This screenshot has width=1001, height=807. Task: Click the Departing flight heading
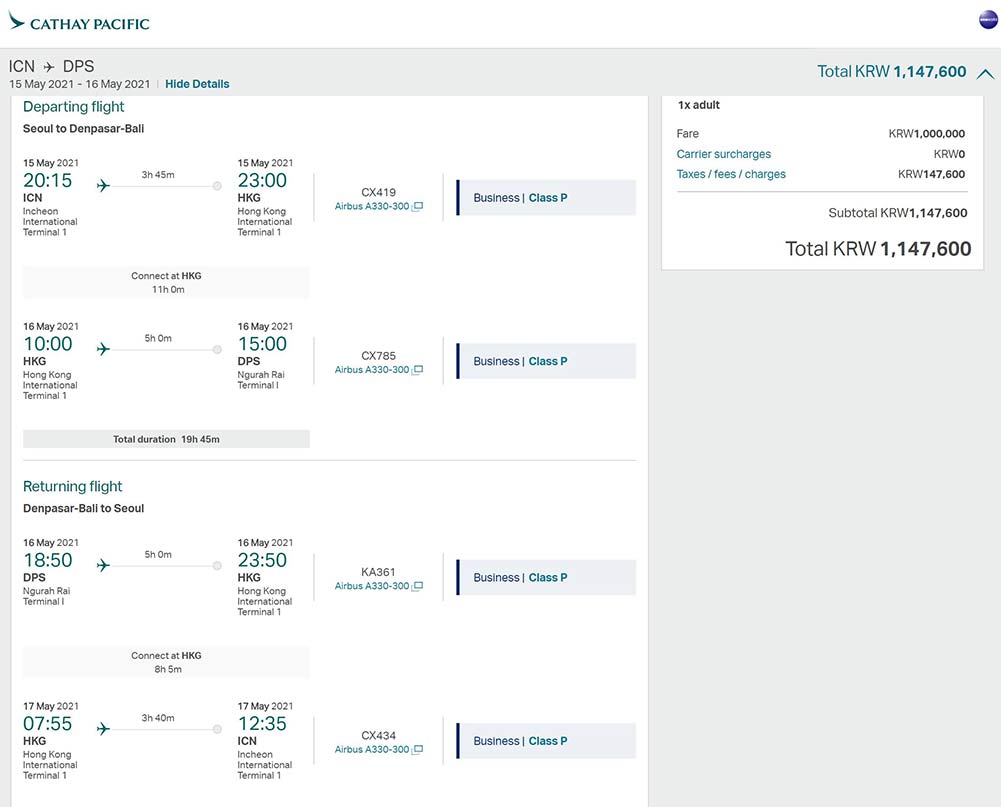(x=73, y=107)
